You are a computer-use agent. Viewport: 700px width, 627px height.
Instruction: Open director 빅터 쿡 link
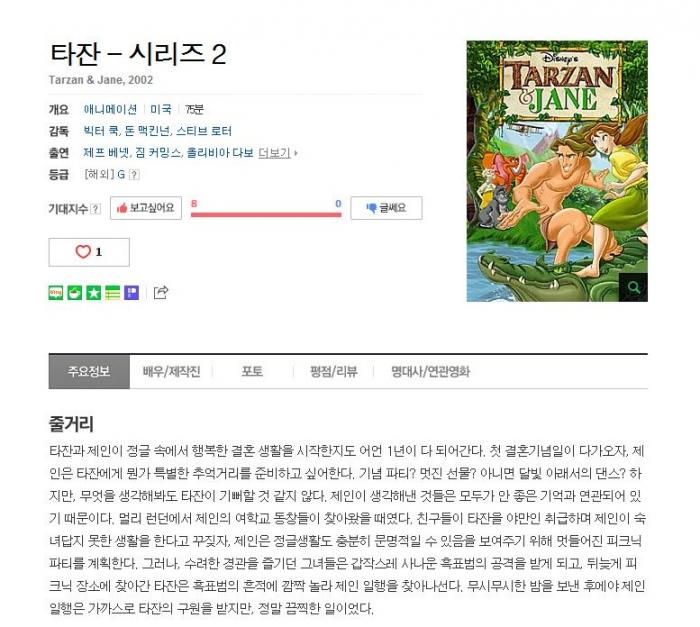point(101,131)
